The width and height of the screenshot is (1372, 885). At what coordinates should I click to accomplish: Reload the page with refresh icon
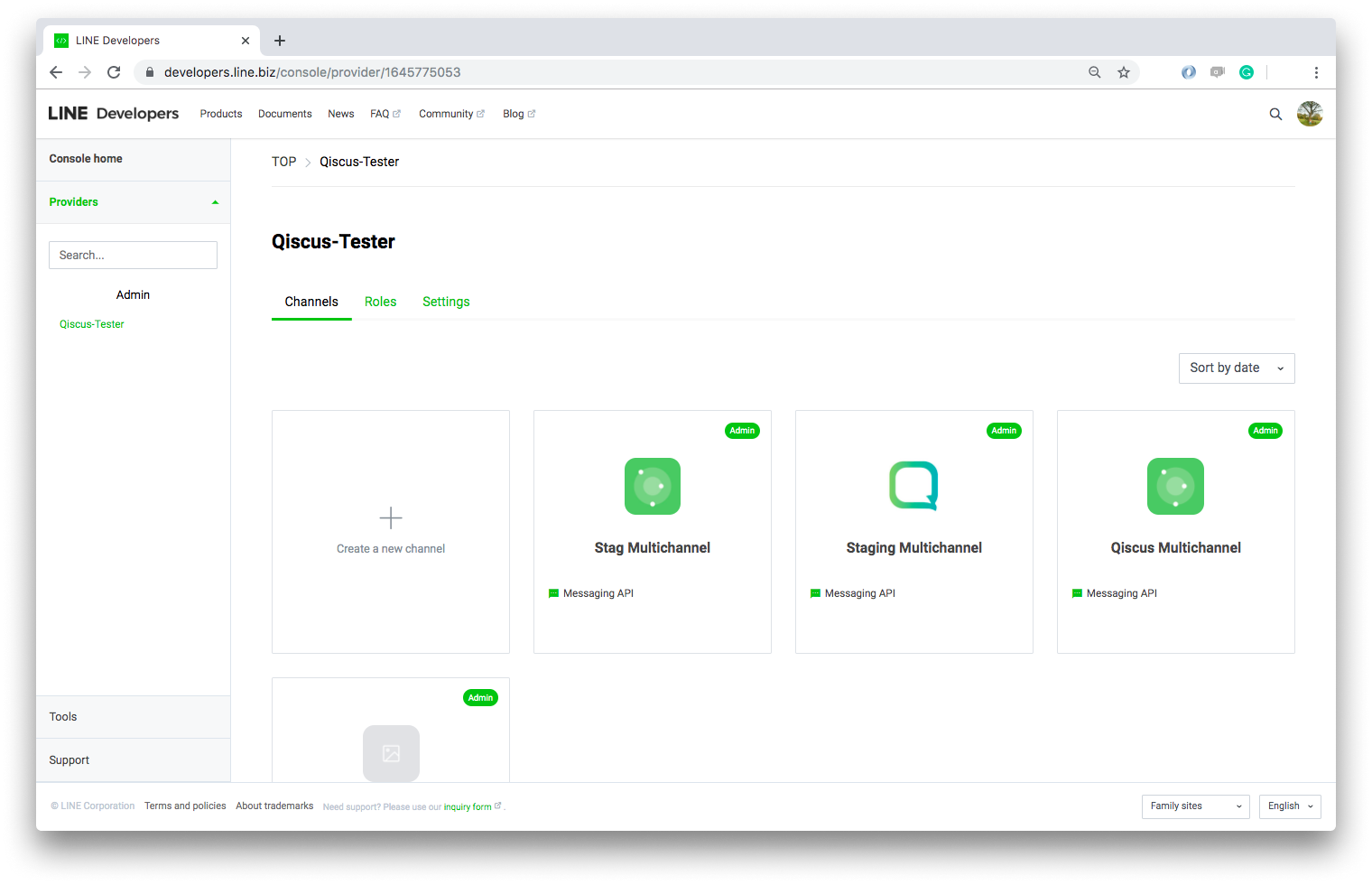pos(114,72)
